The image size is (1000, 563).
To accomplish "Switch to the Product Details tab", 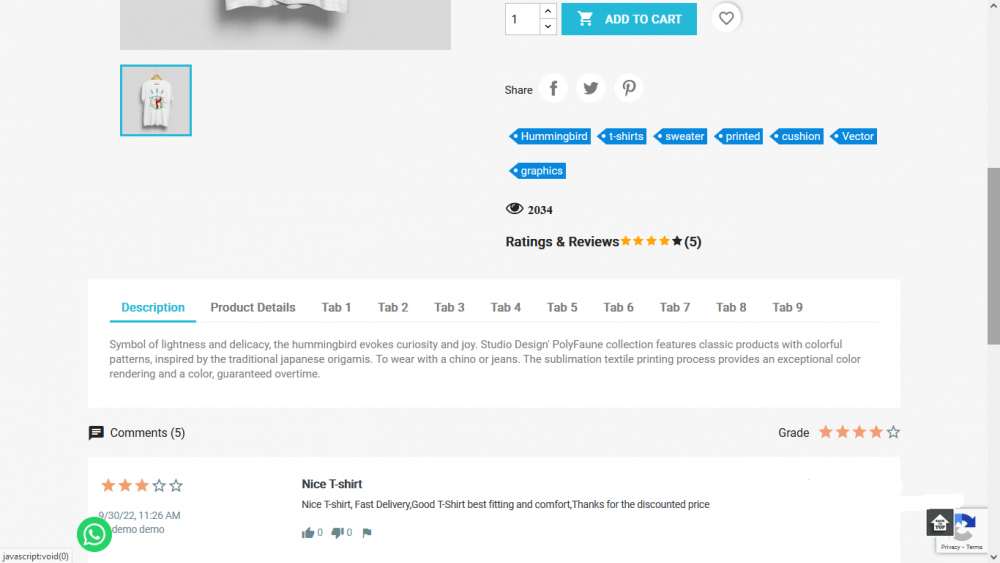I will click(253, 307).
